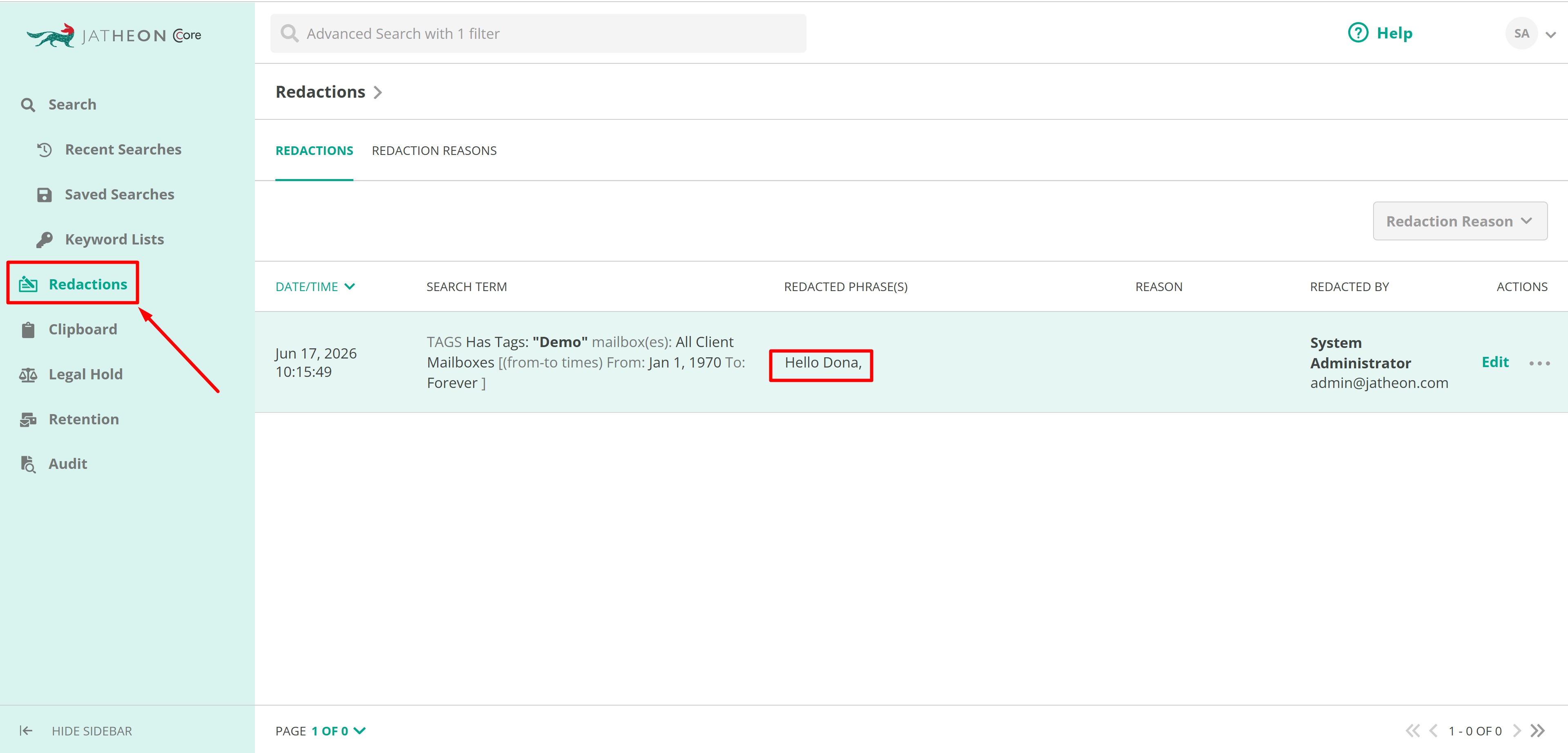The width and height of the screenshot is (1568, 753).
Task: Go to previous page arrow
Action: 1433,731
